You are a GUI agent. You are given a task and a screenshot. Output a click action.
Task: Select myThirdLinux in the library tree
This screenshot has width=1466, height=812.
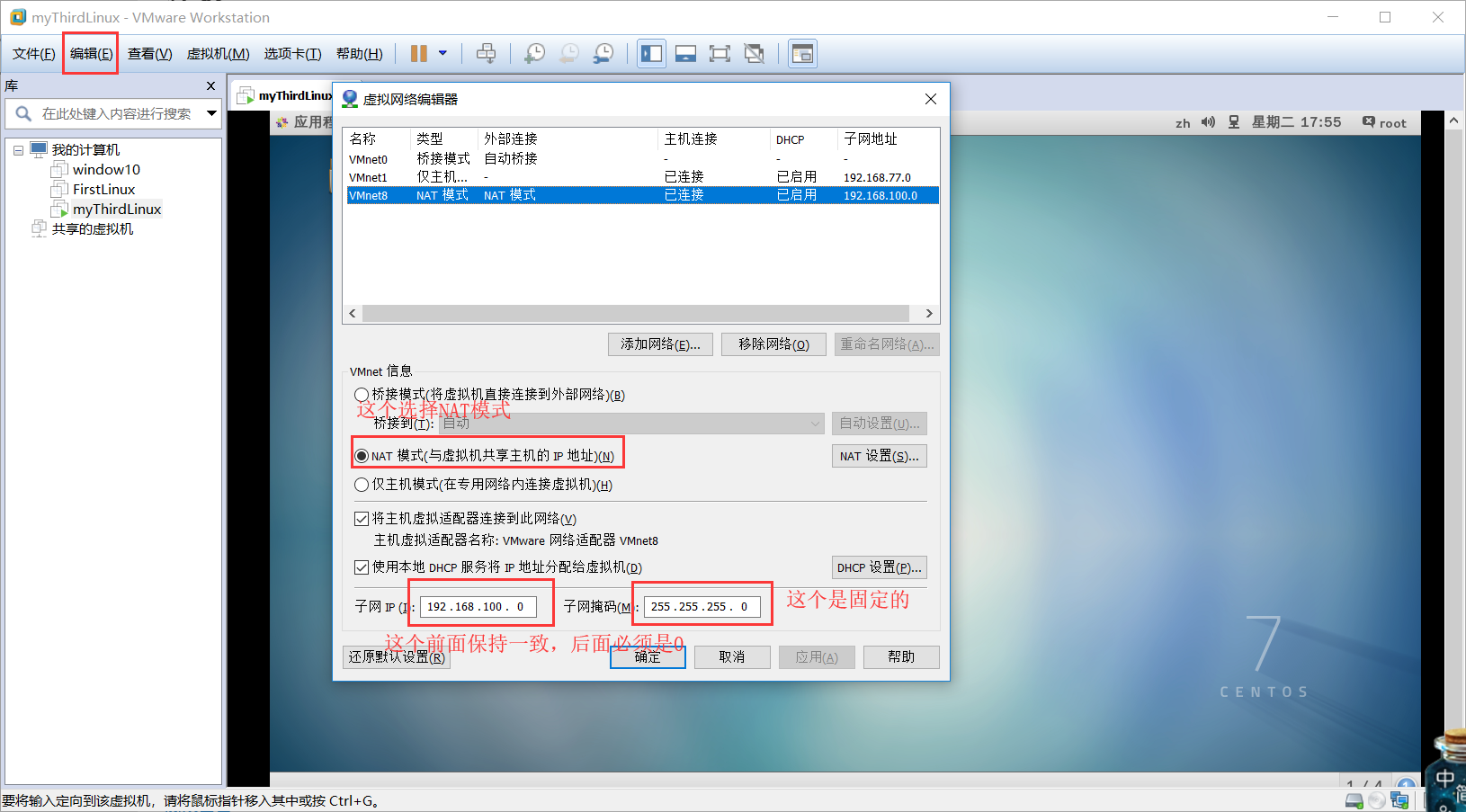tap(117, 210)
